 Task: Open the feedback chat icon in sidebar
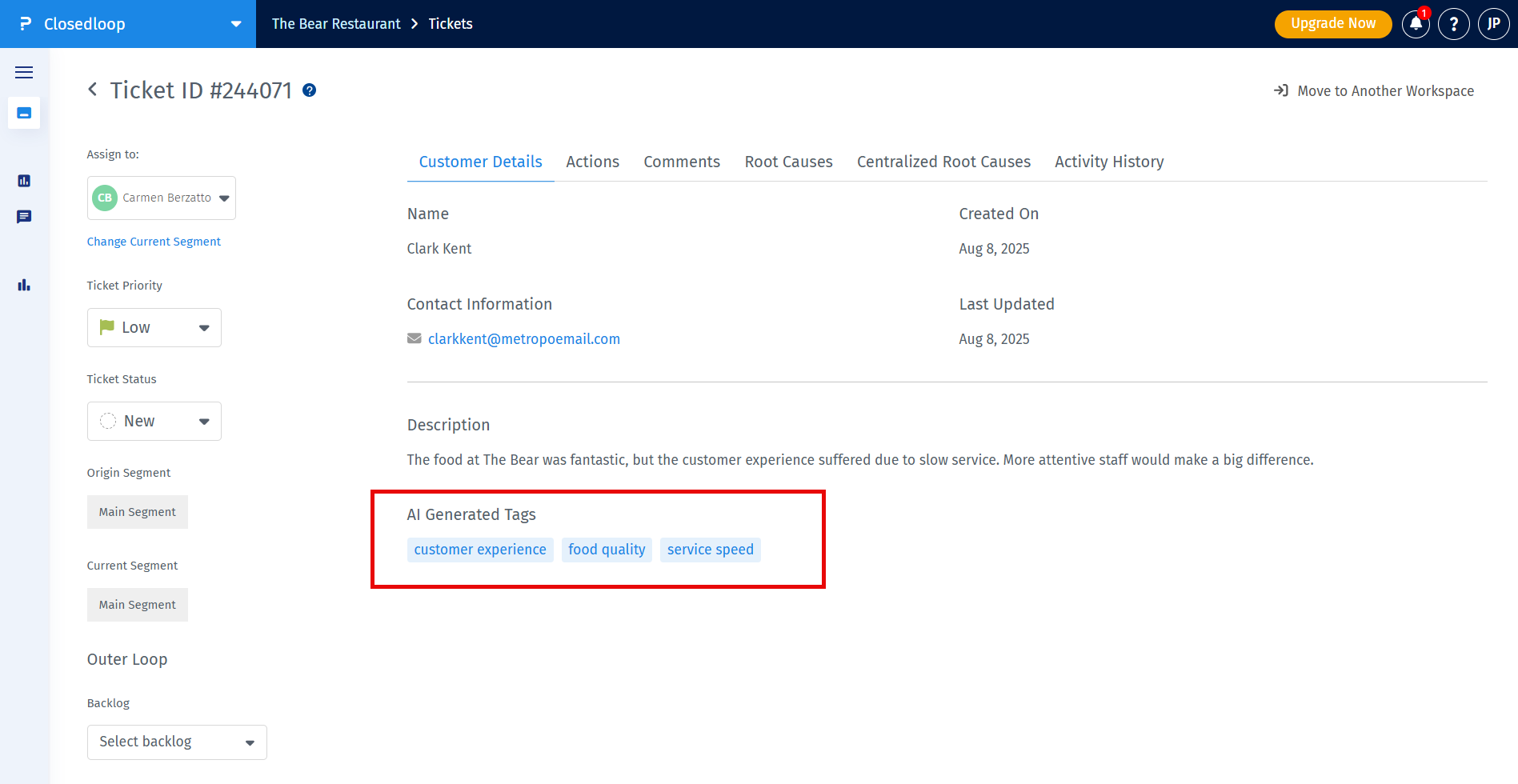[24, 217]
